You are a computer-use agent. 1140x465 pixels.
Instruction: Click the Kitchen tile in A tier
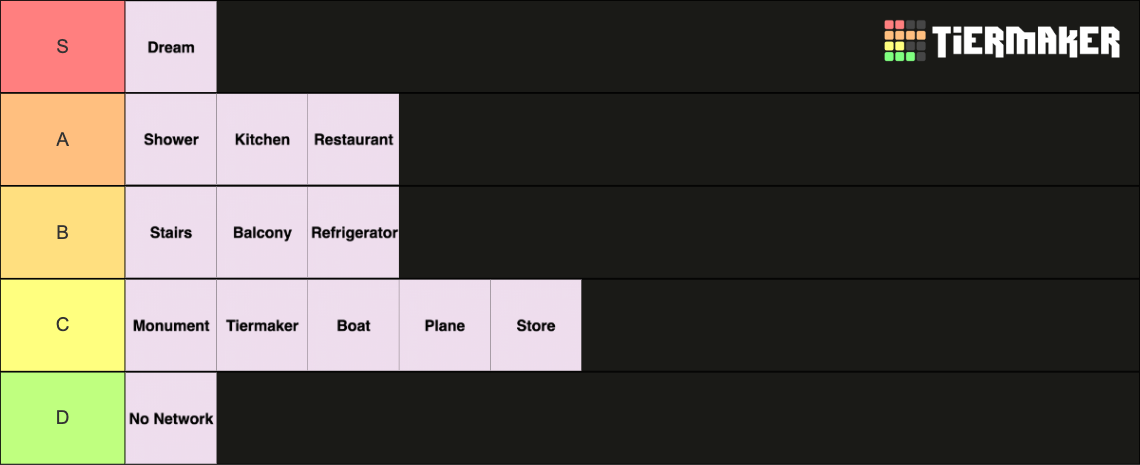tap(262, 140)
